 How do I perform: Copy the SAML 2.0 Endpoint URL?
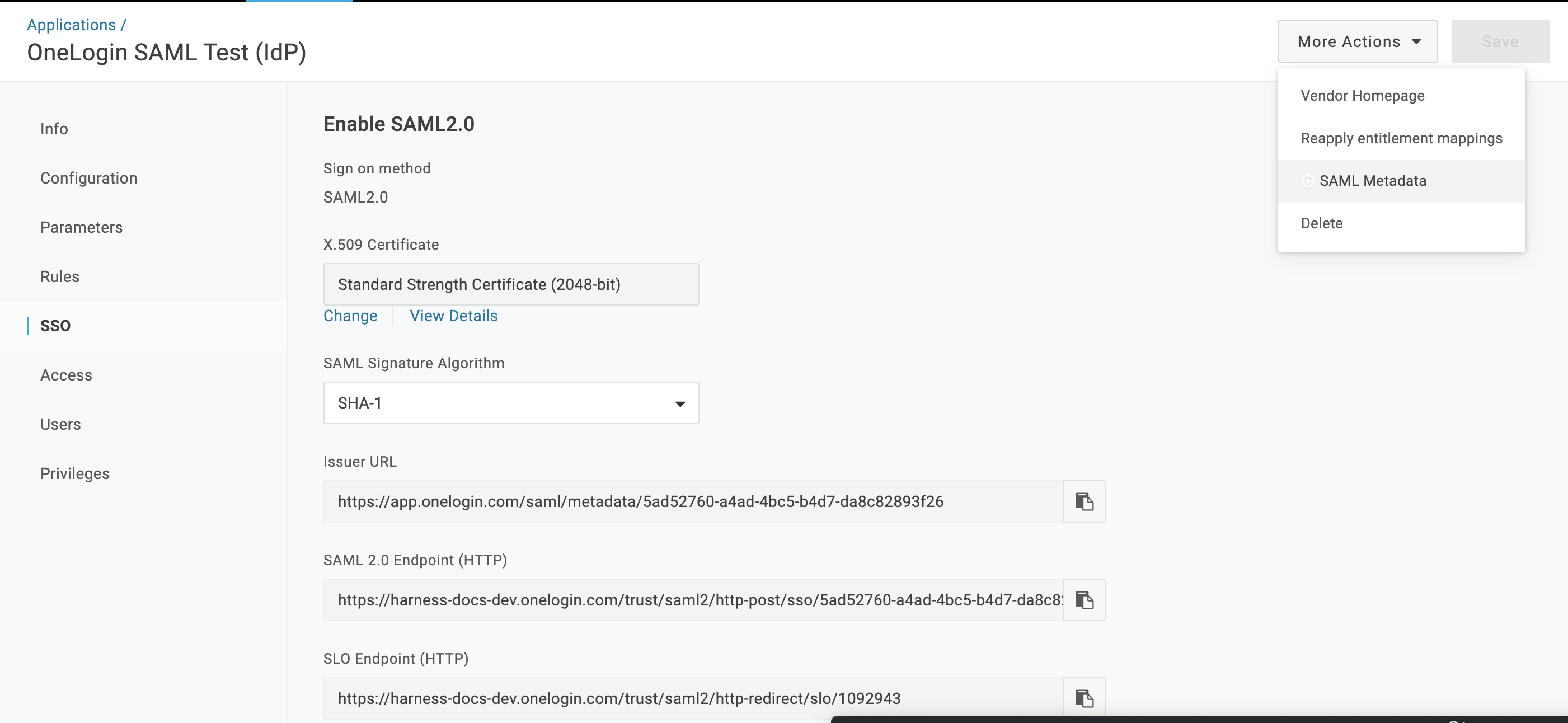click(x=1084, y=600)
